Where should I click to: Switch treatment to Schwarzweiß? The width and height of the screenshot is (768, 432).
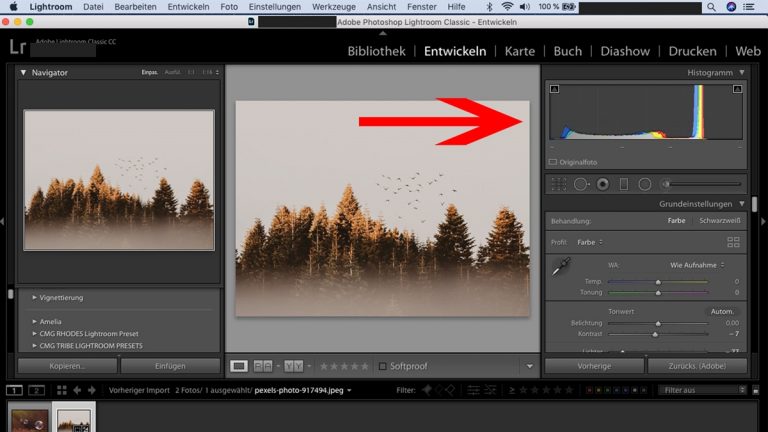tap(719, 220)
